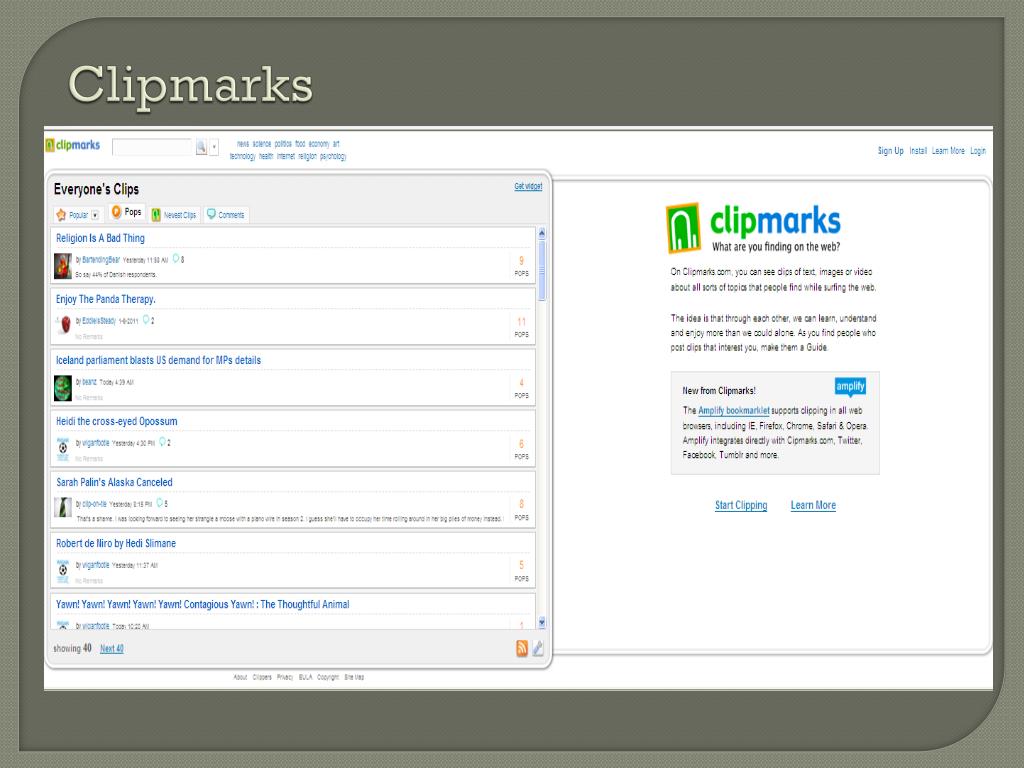Viewport: 1024px width, 768px height.
Task: Focus the search input field
Action: 153,148
